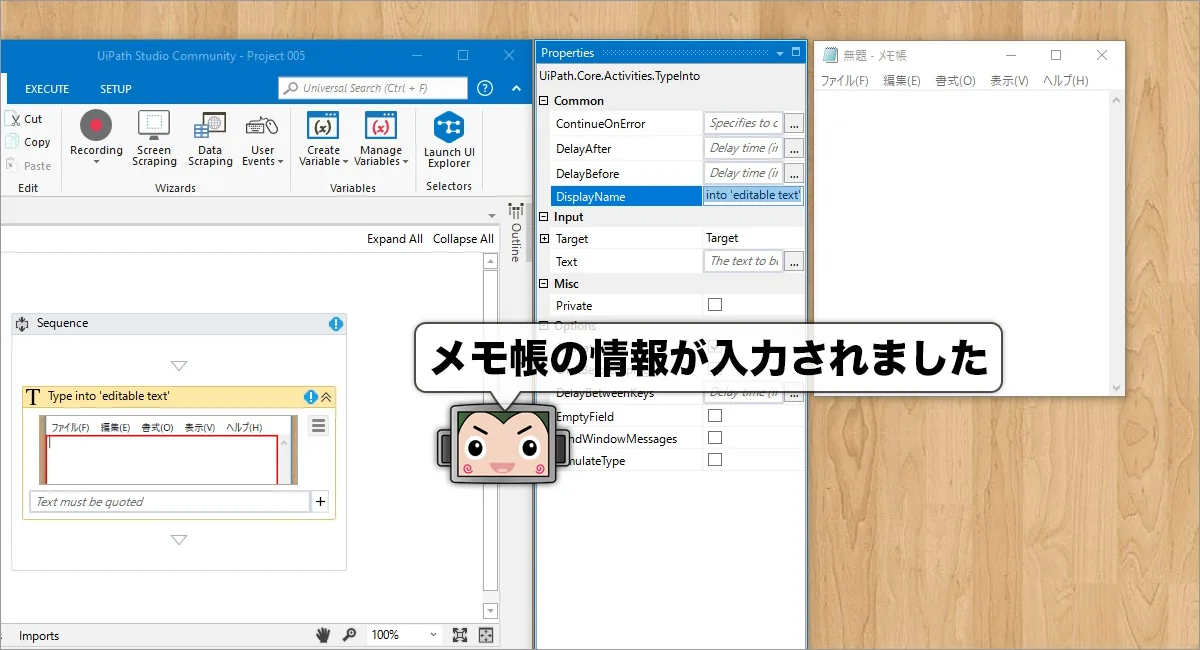This screenshot has height=650, width=1200.
Task: Open the Properties panel dropdown arrow
Action: coord(780,53)
